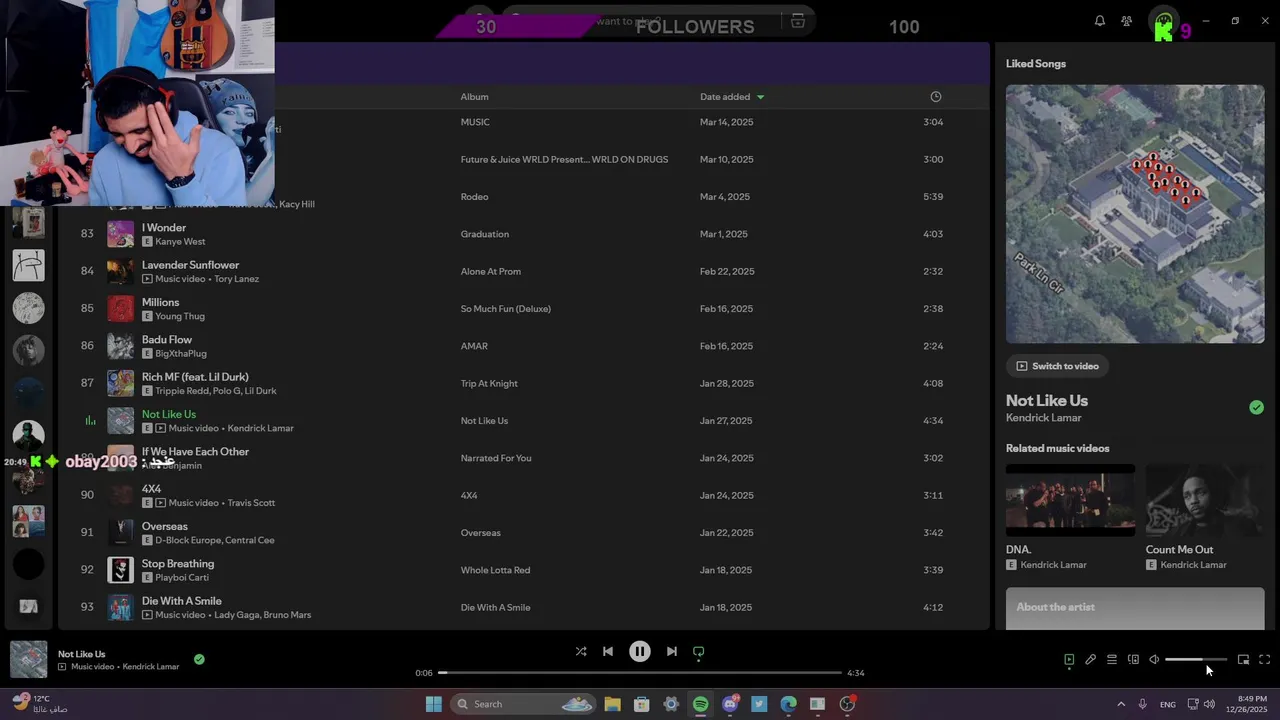Screen dimensions: 1280x720
Task: Click the Playboi Carti artist under Stop Breathing
Action: click(182, 578)
